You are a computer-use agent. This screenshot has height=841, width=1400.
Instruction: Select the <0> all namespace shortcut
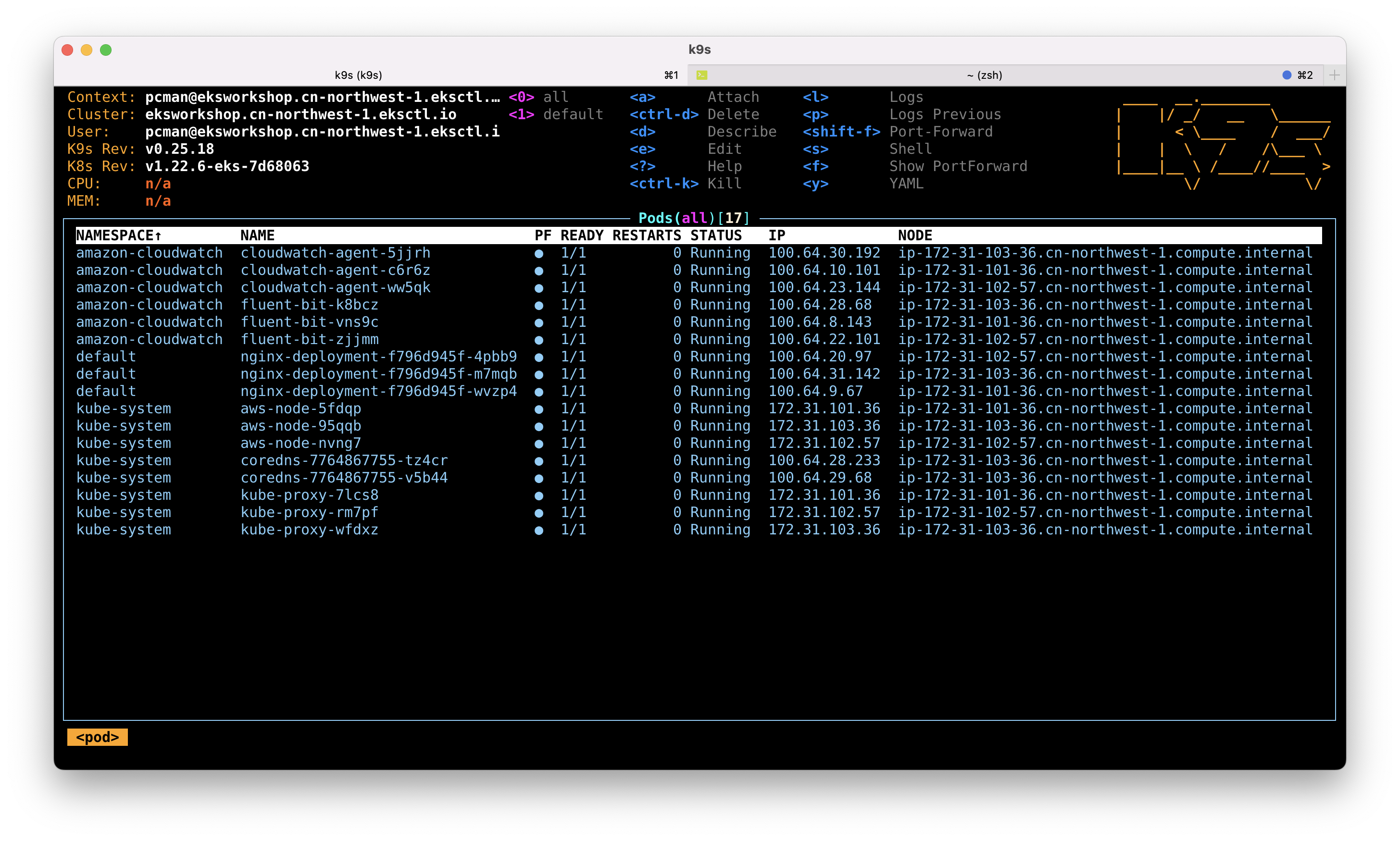click(x=538, y=97)
